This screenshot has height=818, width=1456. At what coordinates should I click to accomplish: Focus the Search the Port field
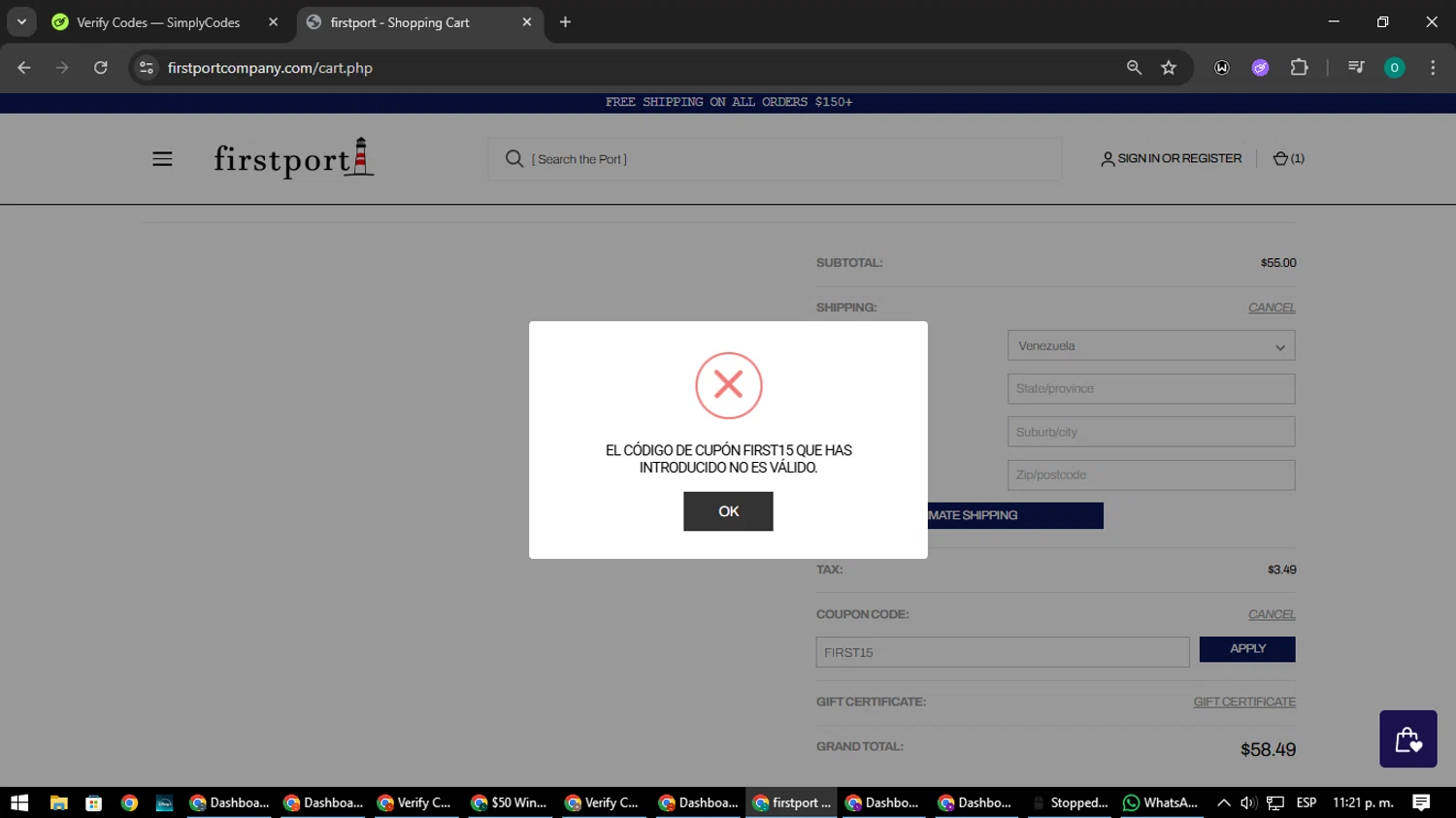[775, 159]
